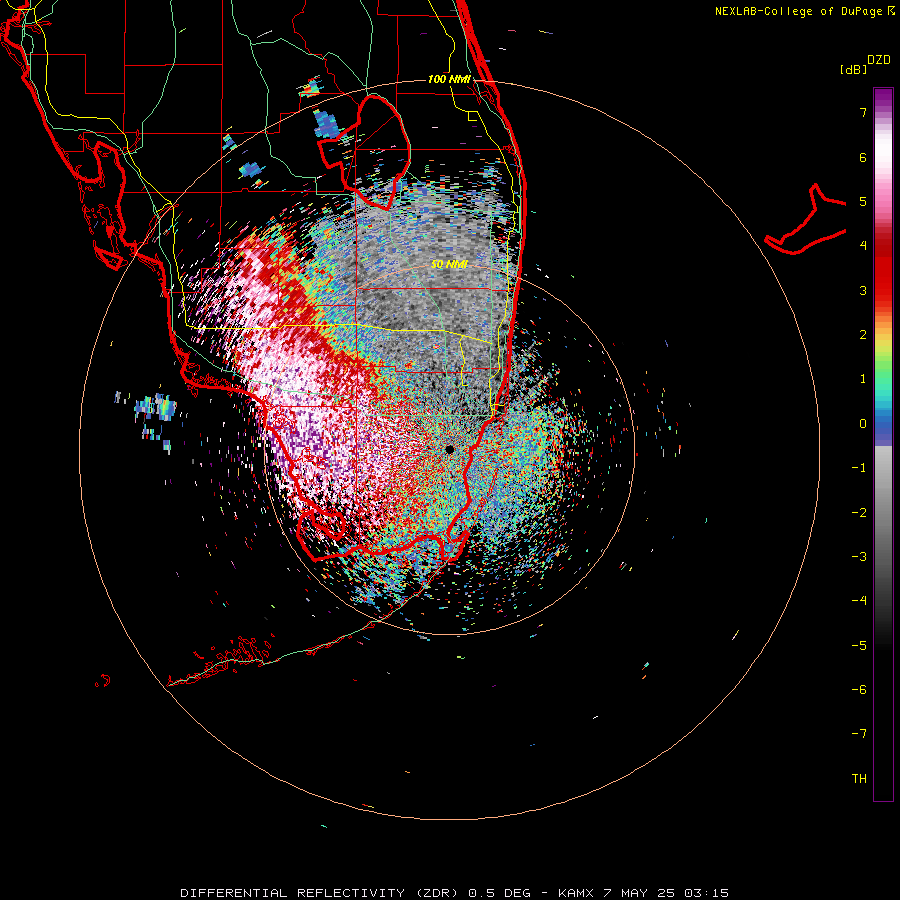Click the legend label '1'
The image size is (900, 900).
point(863,379)
